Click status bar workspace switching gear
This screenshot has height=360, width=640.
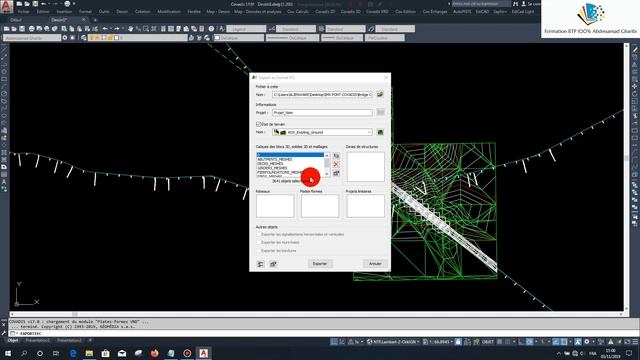[587, 342]
